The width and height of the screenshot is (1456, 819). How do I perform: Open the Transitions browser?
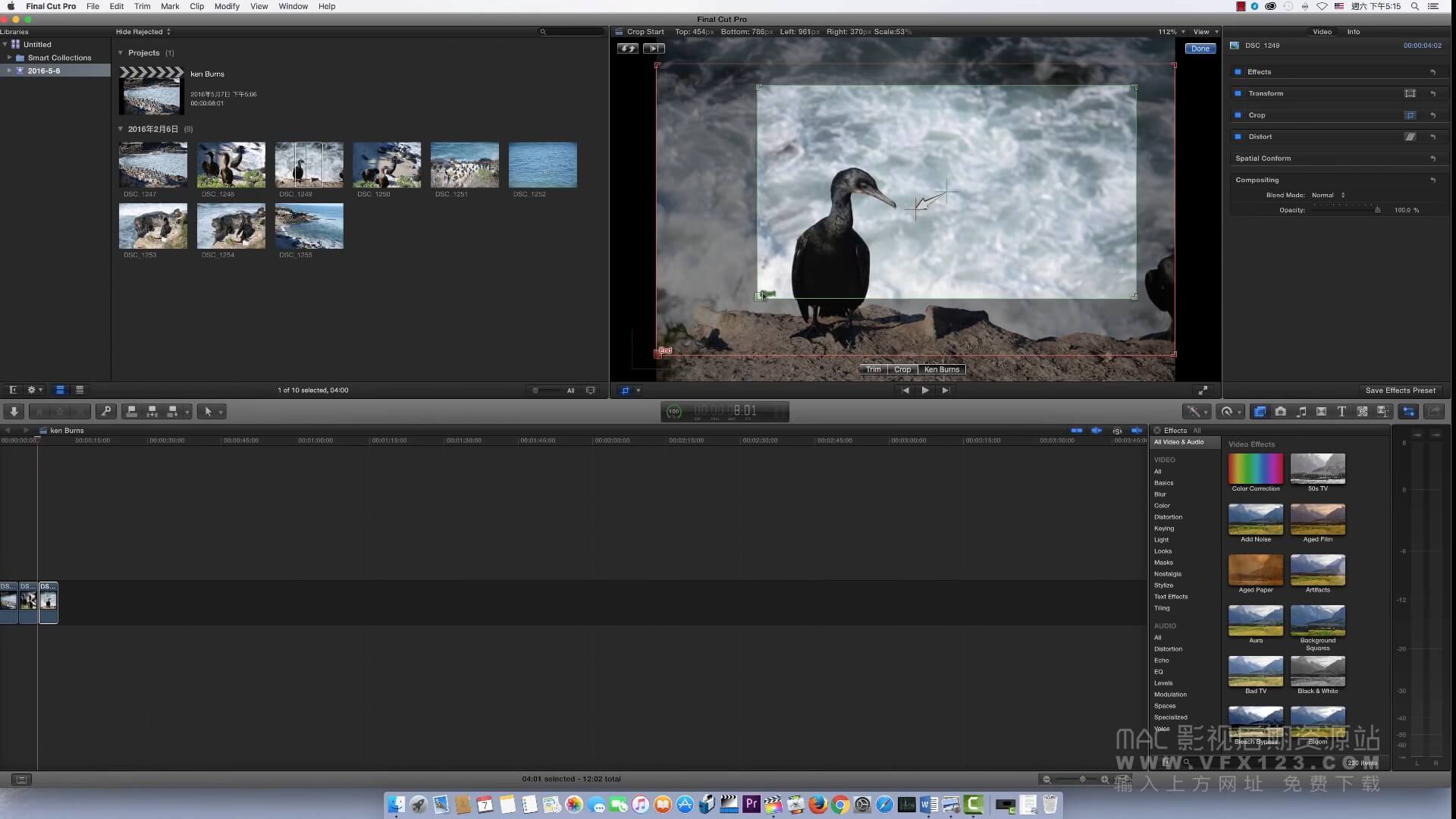point(1322,411)
